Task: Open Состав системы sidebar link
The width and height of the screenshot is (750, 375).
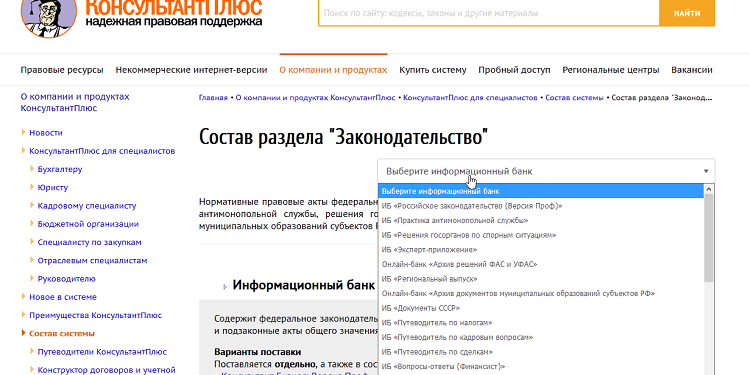Action: (x=62, y=333)
